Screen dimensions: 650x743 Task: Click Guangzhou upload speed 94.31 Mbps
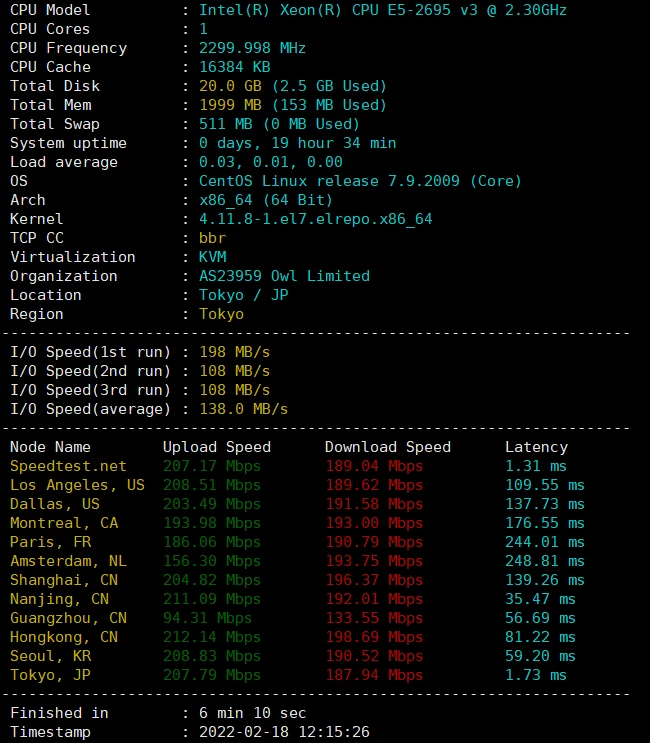pos(207,618)
